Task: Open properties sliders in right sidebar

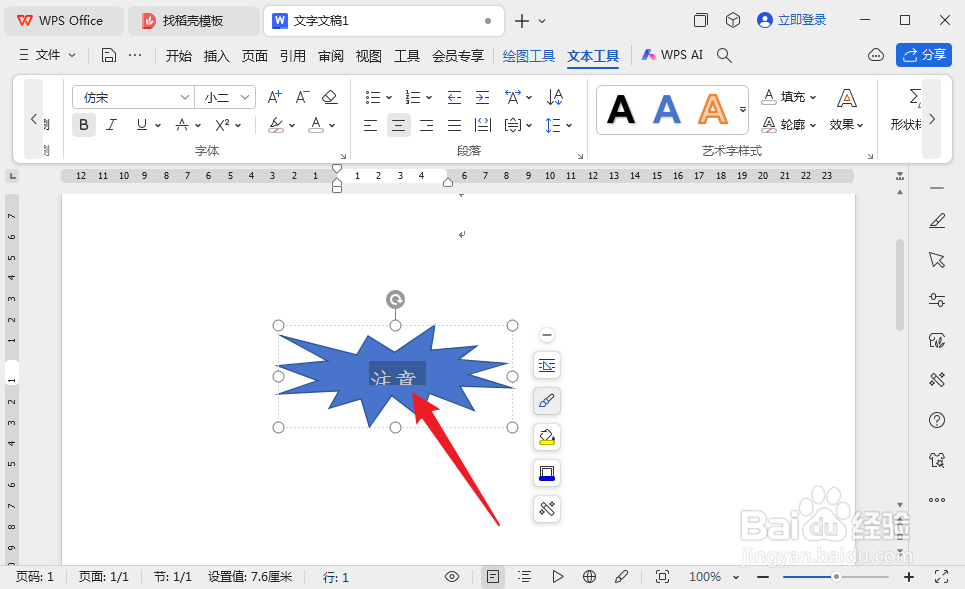Action: coord(937,300)
